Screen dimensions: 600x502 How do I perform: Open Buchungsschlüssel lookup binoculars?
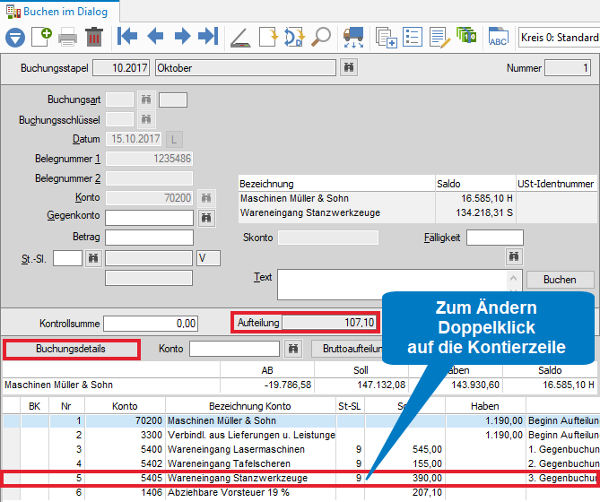[x=146, y=119]
